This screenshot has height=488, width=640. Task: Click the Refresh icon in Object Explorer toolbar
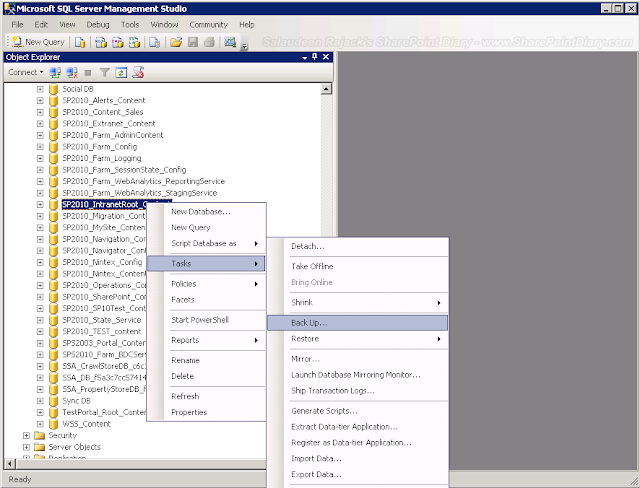point(121,73)
